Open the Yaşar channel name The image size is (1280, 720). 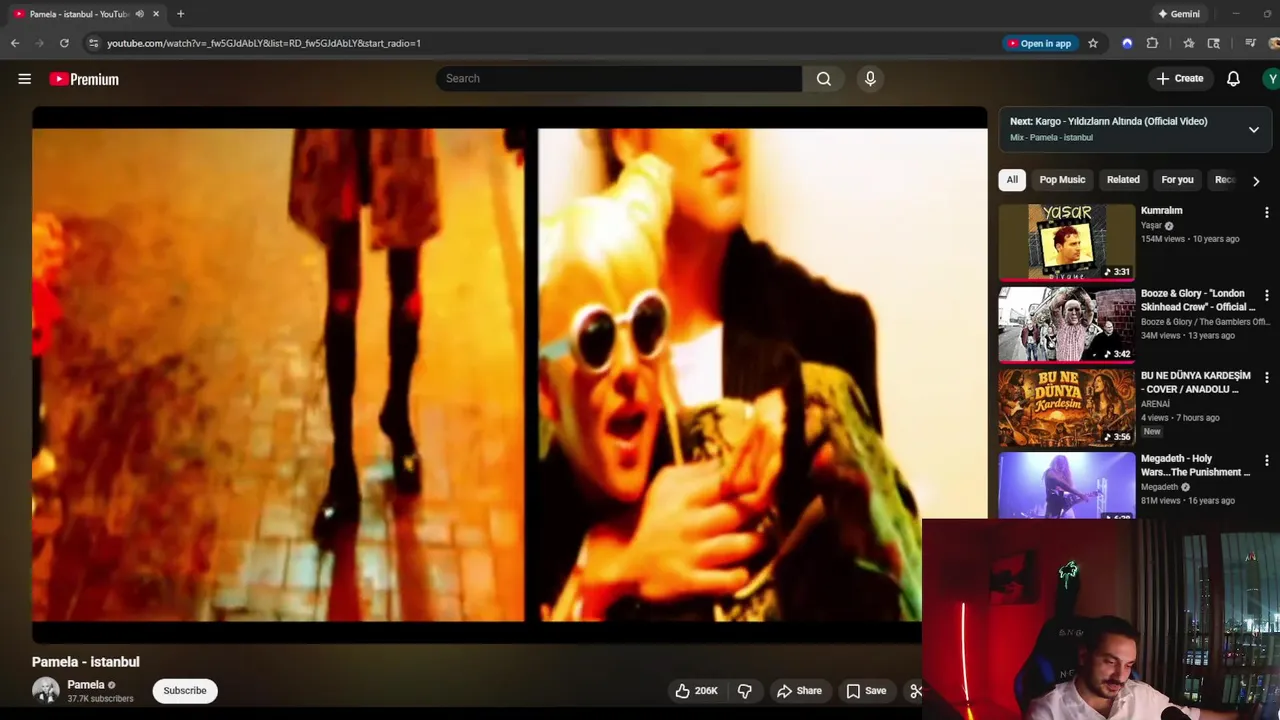1152,226
